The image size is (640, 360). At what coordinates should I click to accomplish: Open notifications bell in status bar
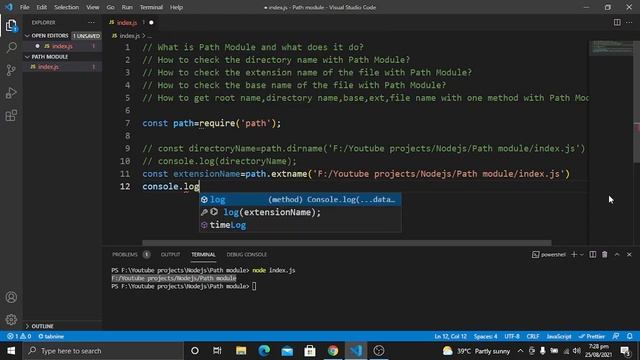(x=630, y=336)
